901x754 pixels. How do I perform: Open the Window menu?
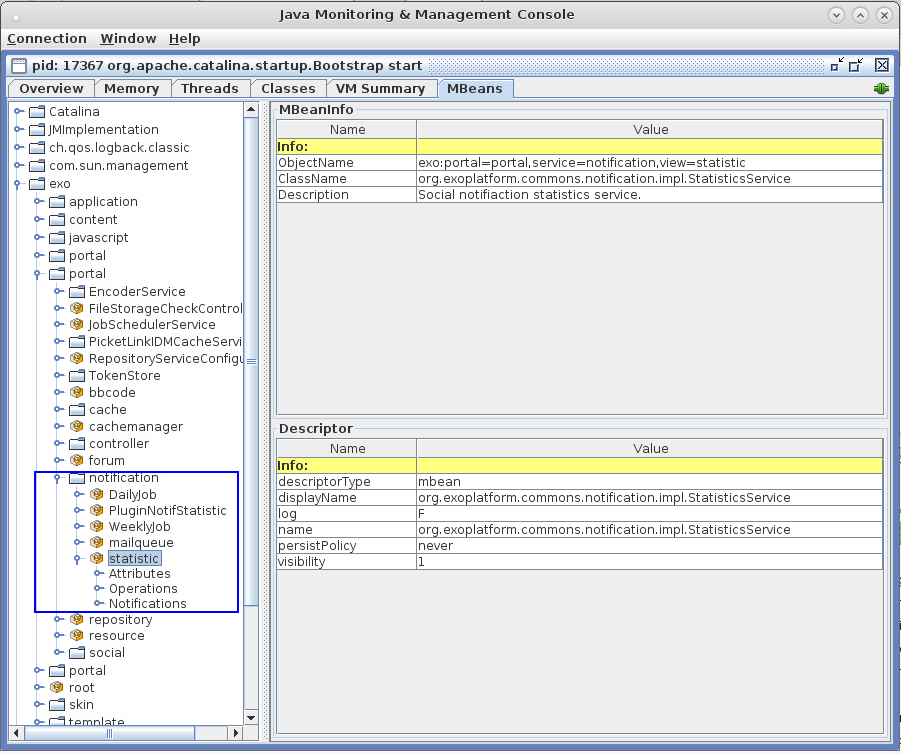tap(128, 39)
